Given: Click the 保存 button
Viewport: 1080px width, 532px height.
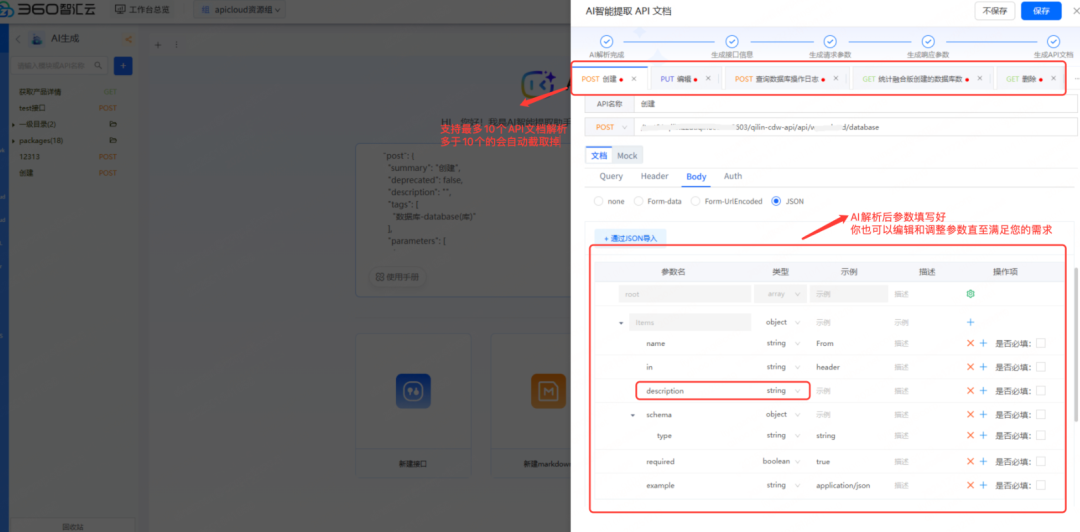Looking at the screenshot, I should (1041, 11).
